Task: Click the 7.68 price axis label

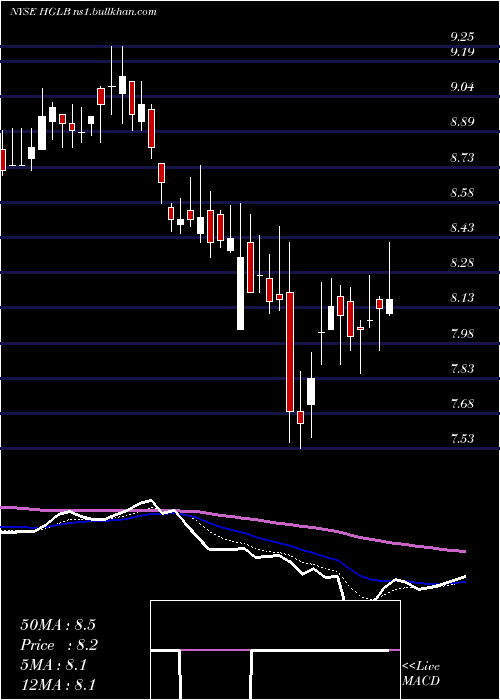Action: (x=462, y=404)
